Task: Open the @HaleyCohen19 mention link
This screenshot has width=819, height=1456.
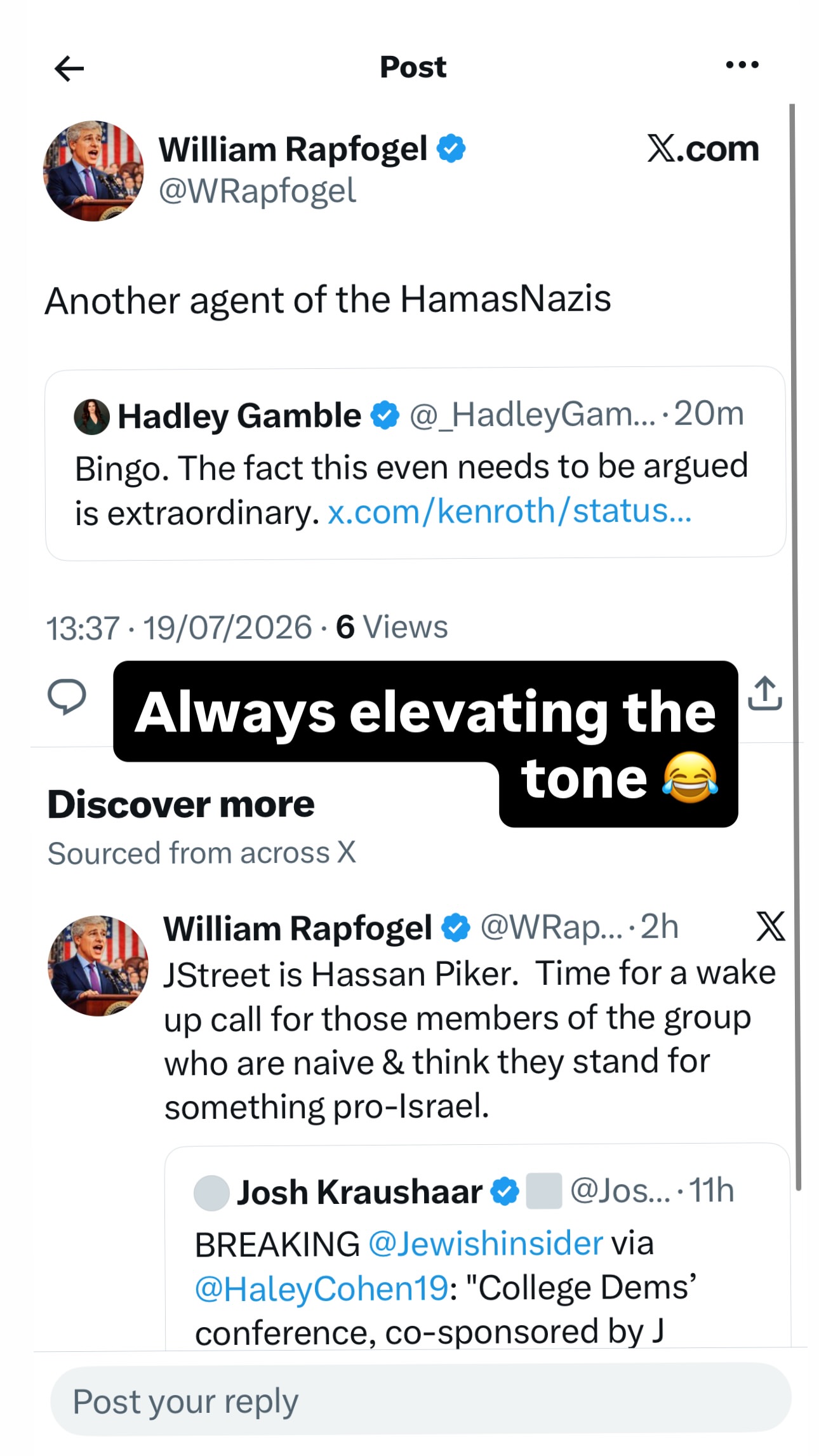Action: (322, 1288)
